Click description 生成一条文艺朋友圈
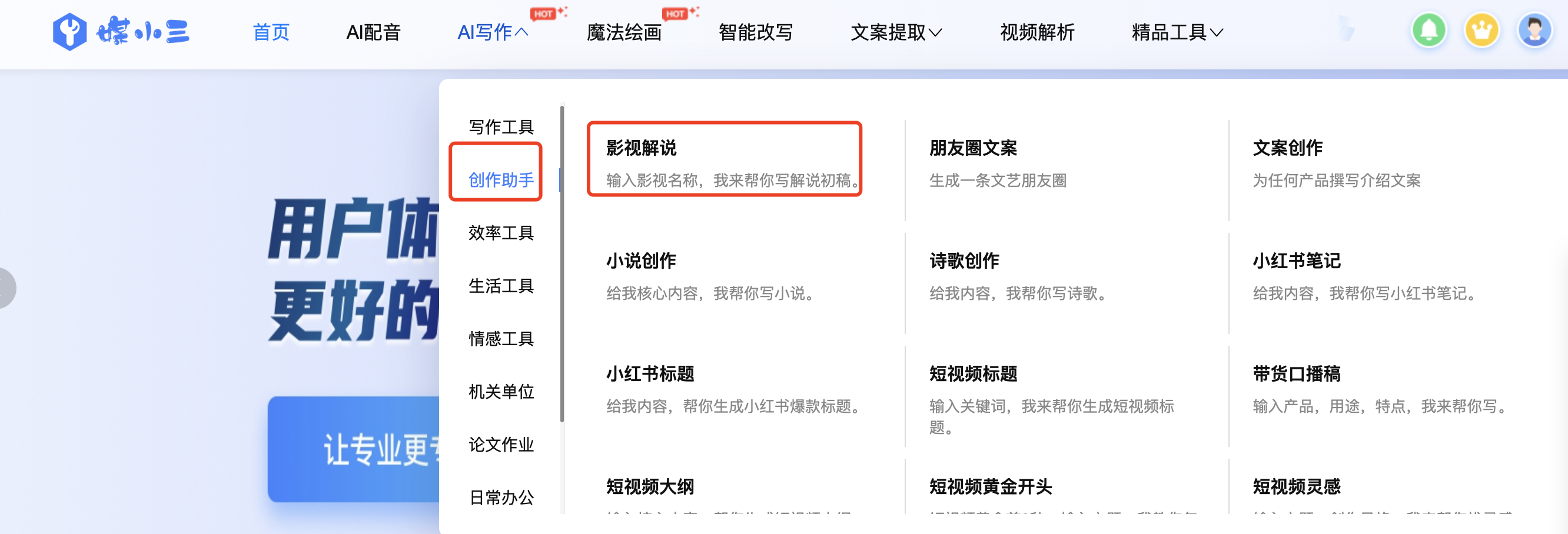Viewport: 1568px width, 534px height. click(x=997, y=181)
